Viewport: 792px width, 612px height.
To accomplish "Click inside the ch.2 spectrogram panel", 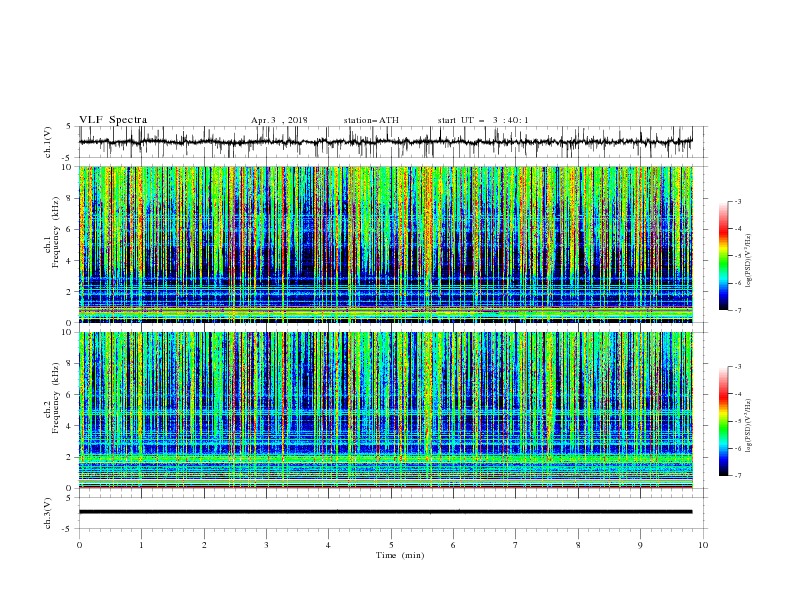I will pos(385,410).
